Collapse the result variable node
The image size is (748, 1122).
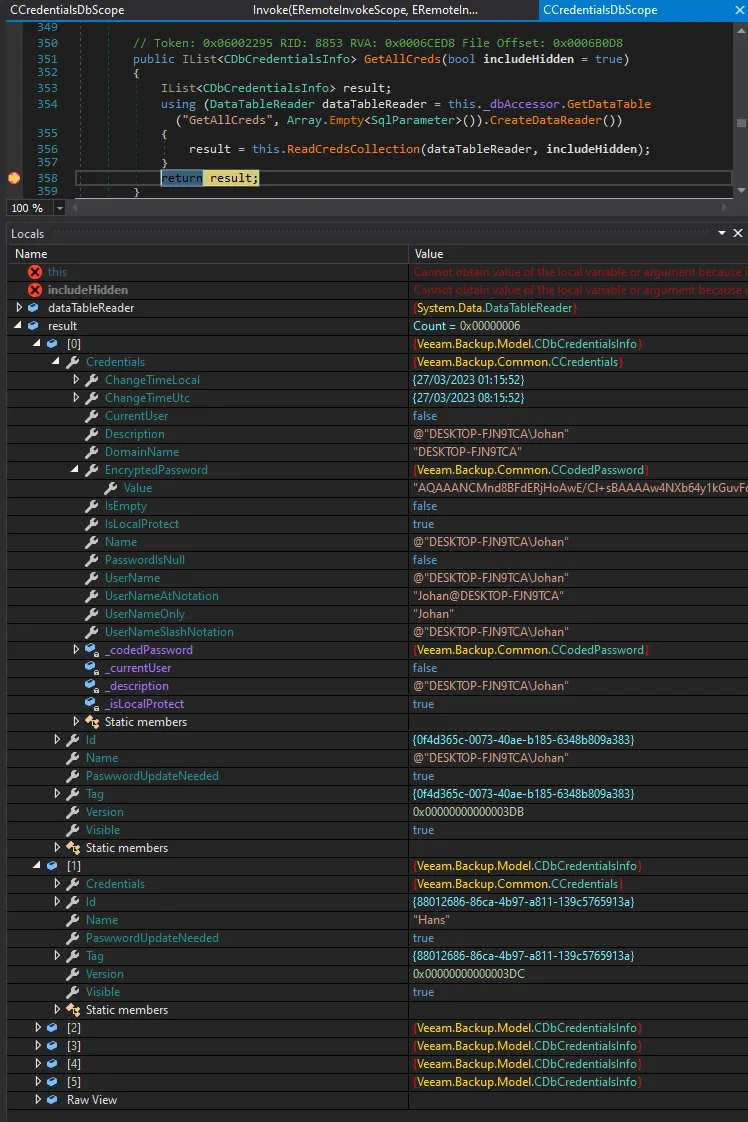click(x=19, y=326)
